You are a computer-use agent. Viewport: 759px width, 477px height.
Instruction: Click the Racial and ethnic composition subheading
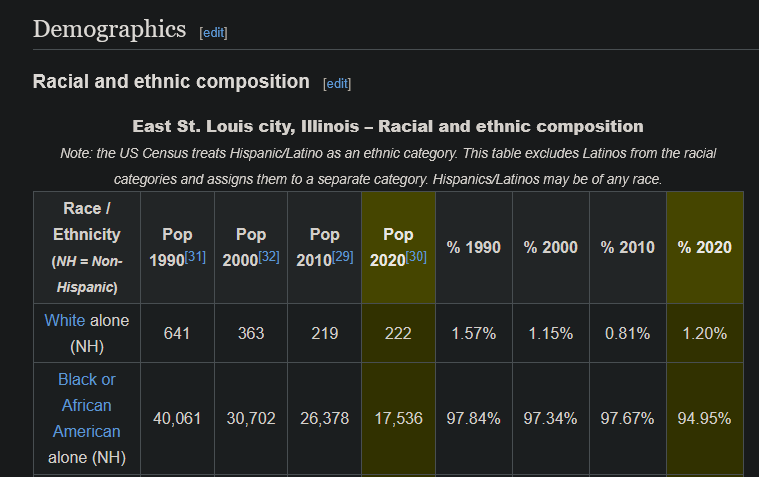click(x=171, y=82)
